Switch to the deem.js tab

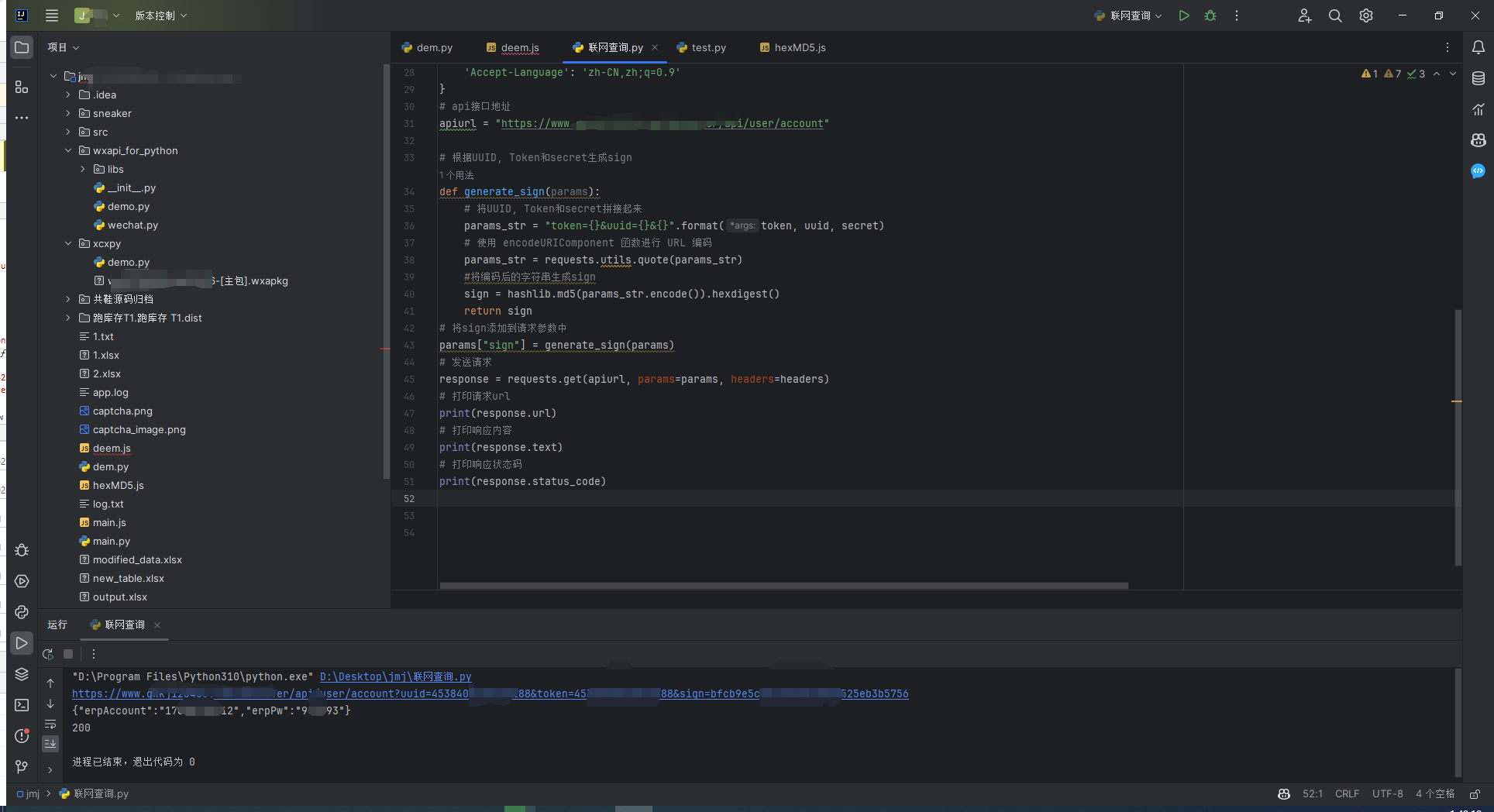513,47
